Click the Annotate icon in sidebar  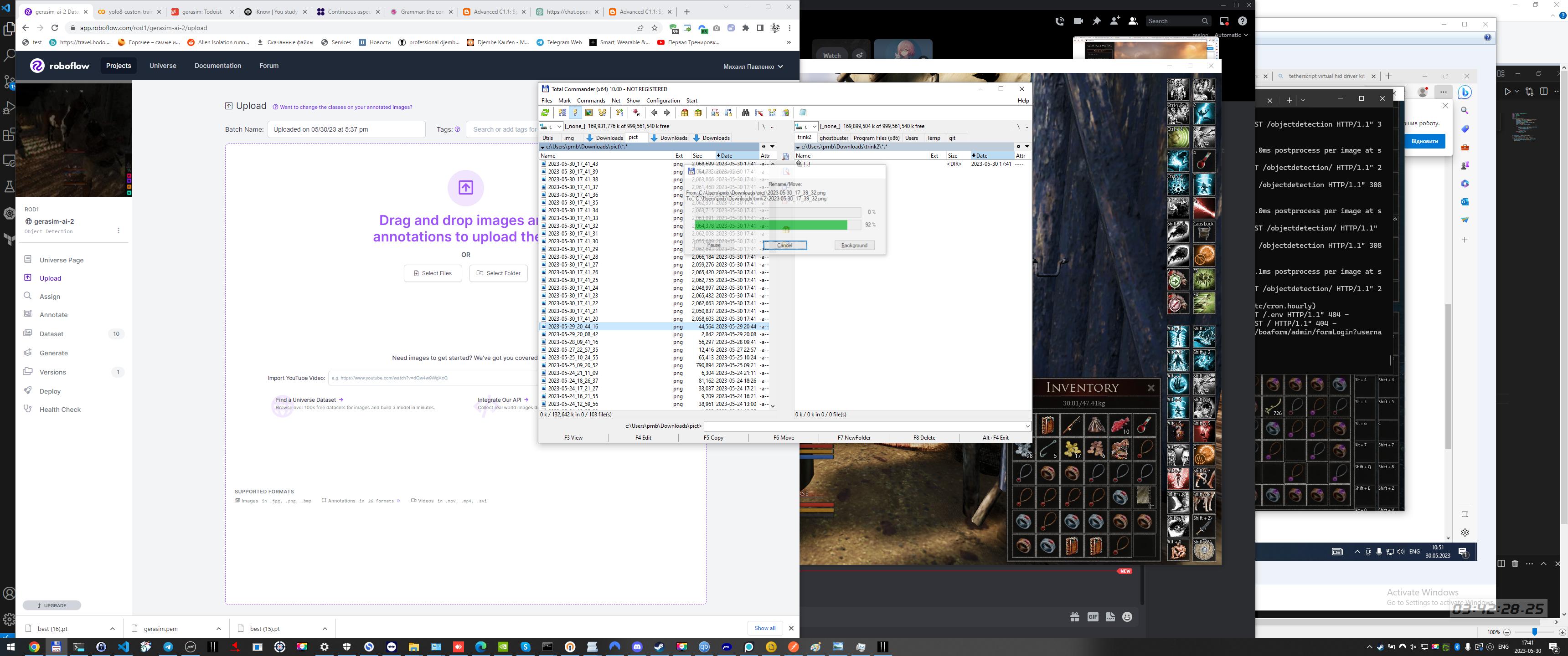click(x=29, y=315)
